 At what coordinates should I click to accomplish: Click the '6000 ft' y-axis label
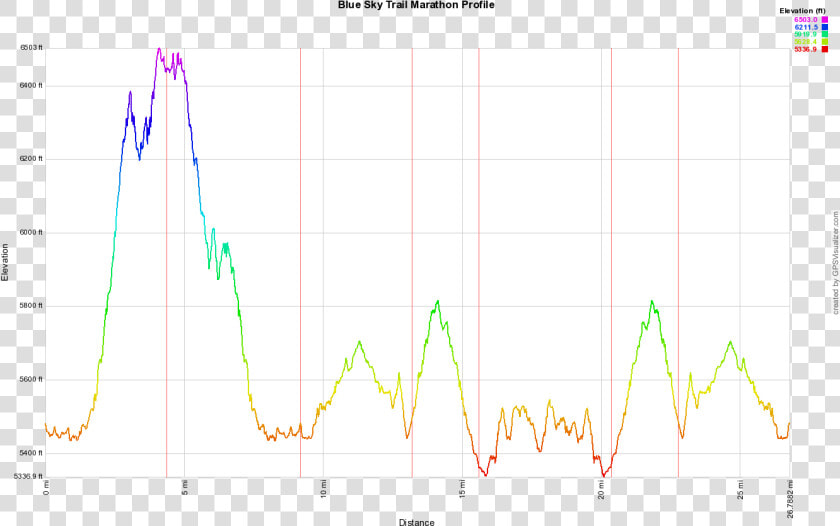point(31,232)
